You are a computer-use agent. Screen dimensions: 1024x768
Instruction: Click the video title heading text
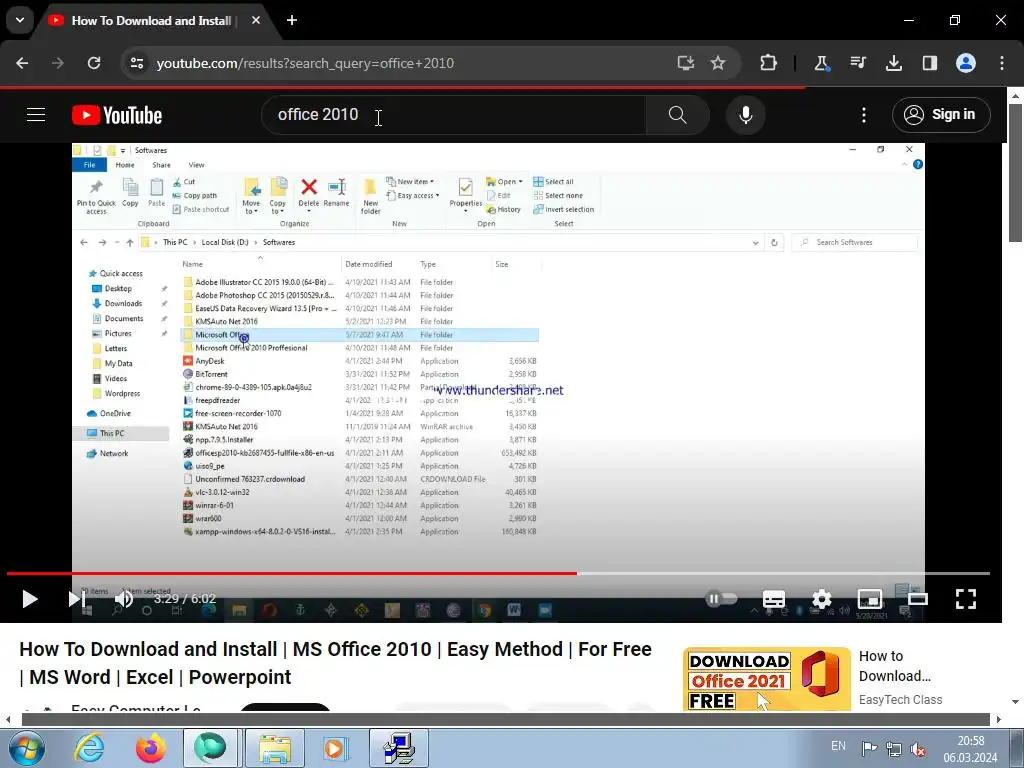pos(336,663)
